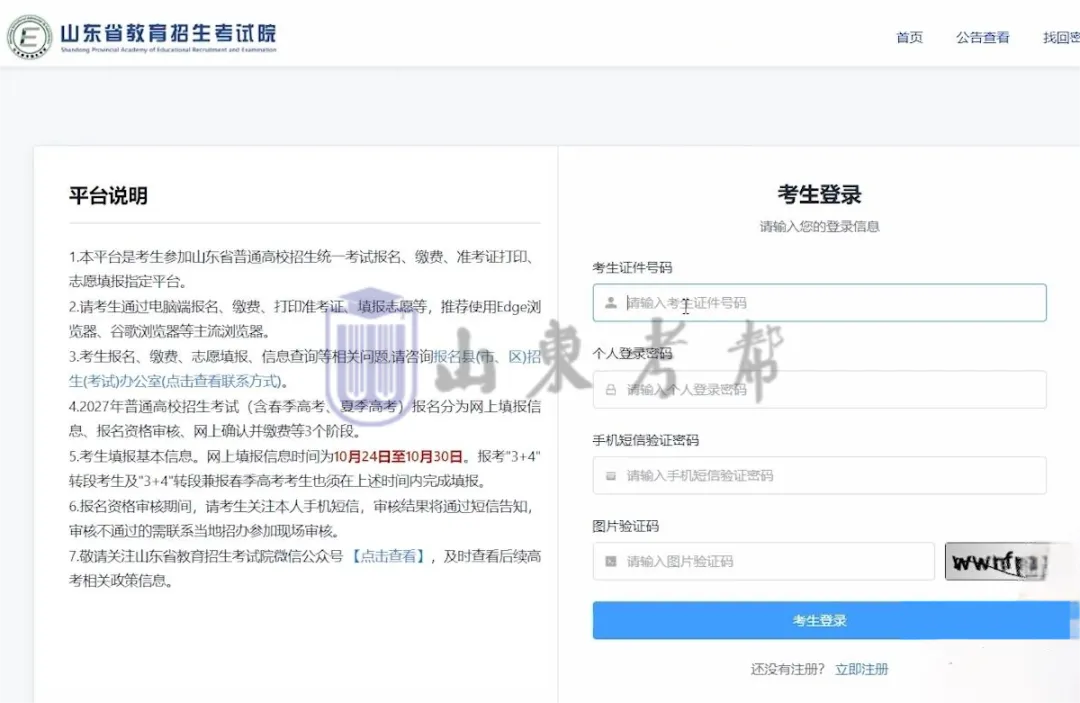Click the red 10月24日至10月30日 date text
Viewport: 1080px width, 703px height.
click(x=398, y=457)
